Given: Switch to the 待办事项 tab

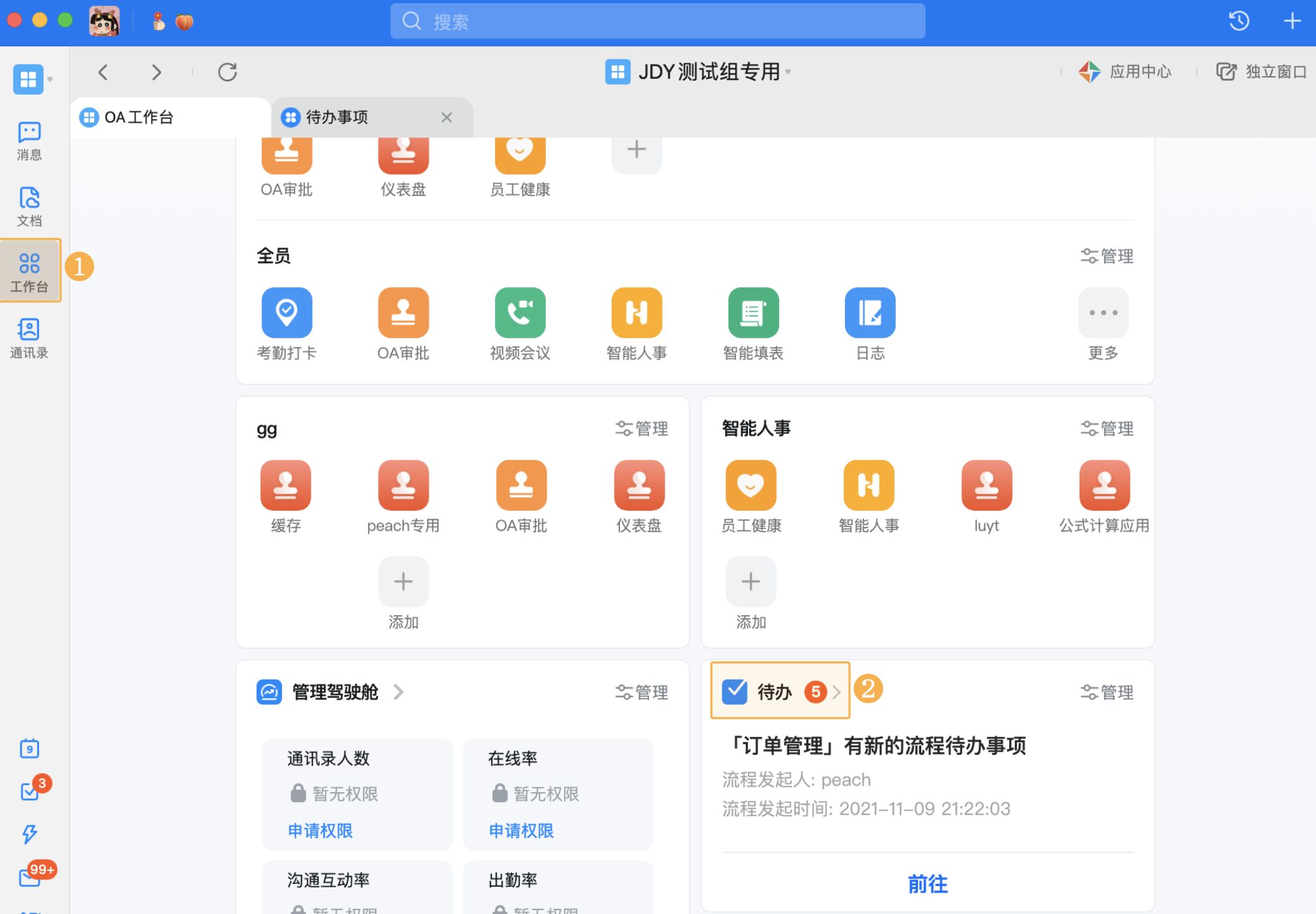Looking at the screenshot, I should (x=337, y=117).
